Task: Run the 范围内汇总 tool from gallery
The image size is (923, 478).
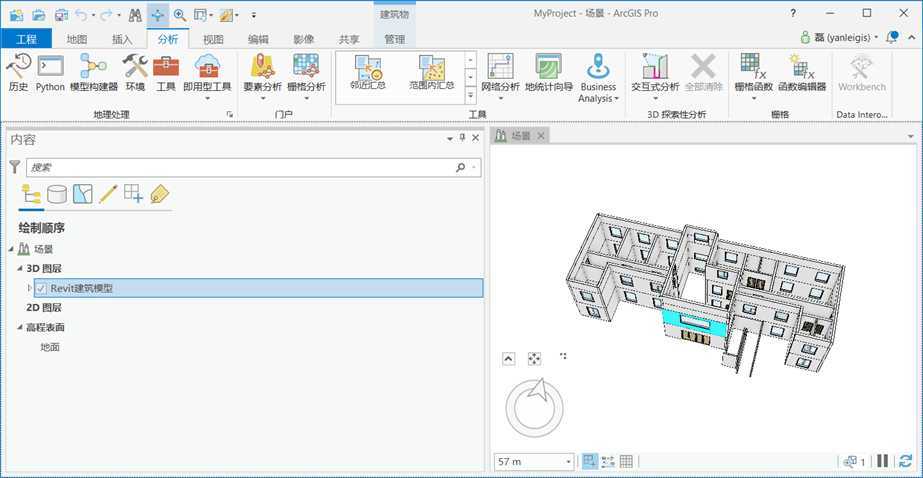Action: (x=431, y=73)
